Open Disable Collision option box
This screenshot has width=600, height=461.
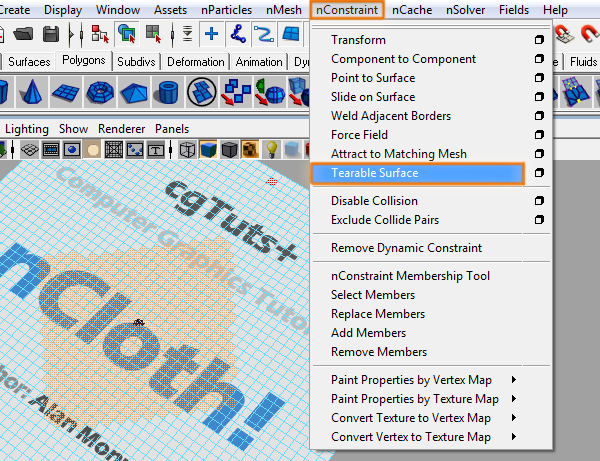pyautogui.click(x=539, y=201)
